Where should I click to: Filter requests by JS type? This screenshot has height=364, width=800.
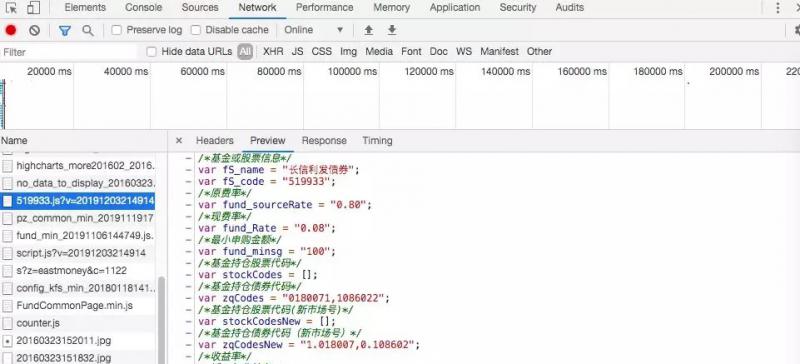297,52
